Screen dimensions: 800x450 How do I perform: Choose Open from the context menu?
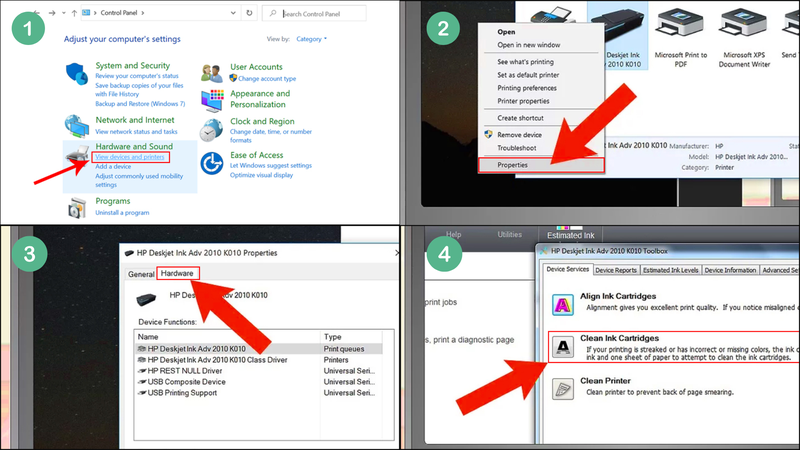(x=506, y=32)
